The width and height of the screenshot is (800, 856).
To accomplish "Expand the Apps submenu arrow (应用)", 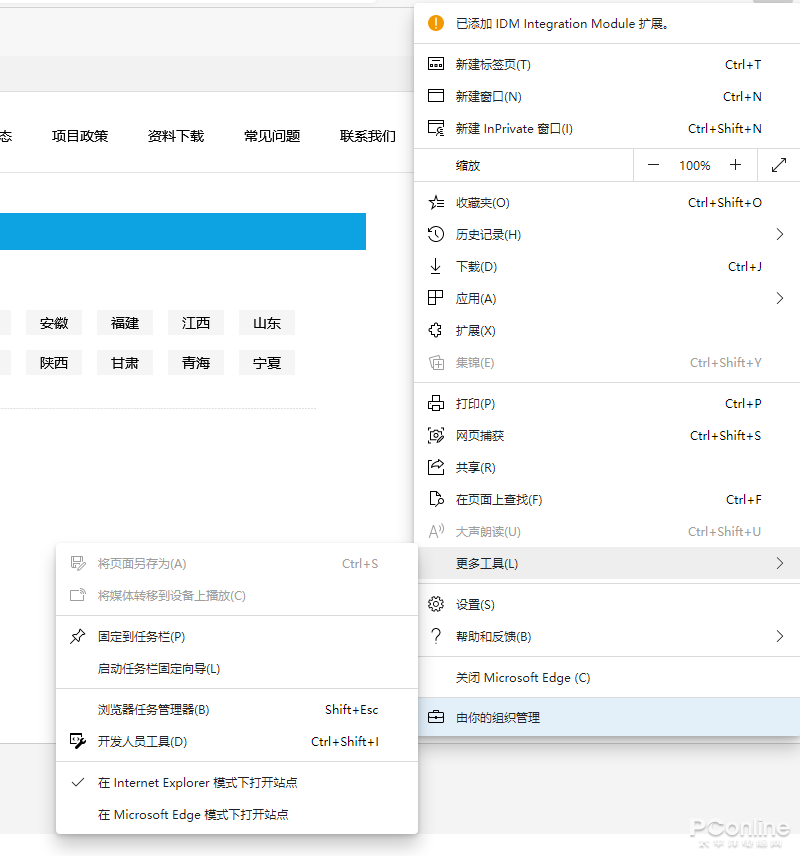I will tap(779, 298).
